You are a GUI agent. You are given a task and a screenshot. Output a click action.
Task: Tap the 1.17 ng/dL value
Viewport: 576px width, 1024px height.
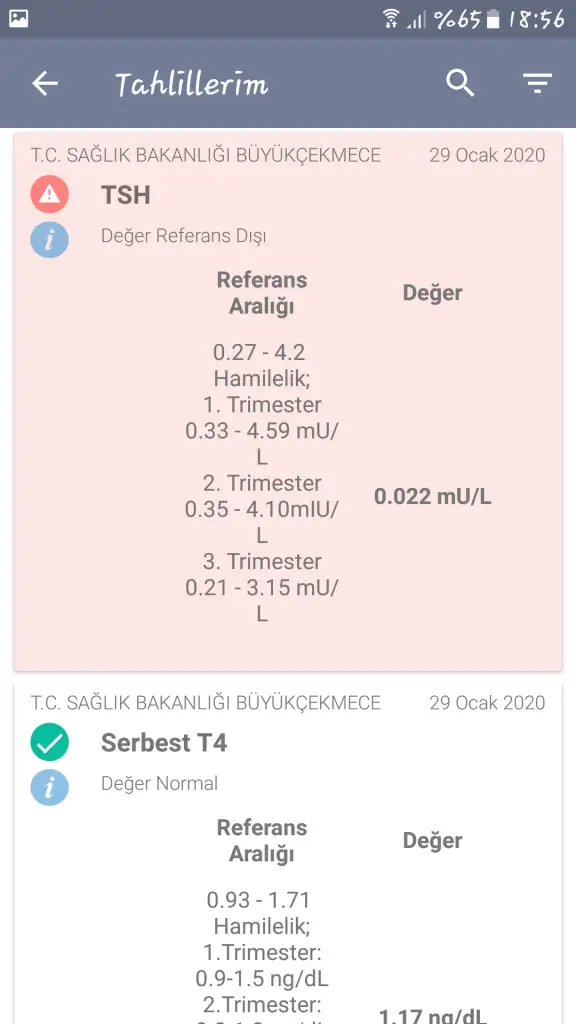[x=432, y=1016]
